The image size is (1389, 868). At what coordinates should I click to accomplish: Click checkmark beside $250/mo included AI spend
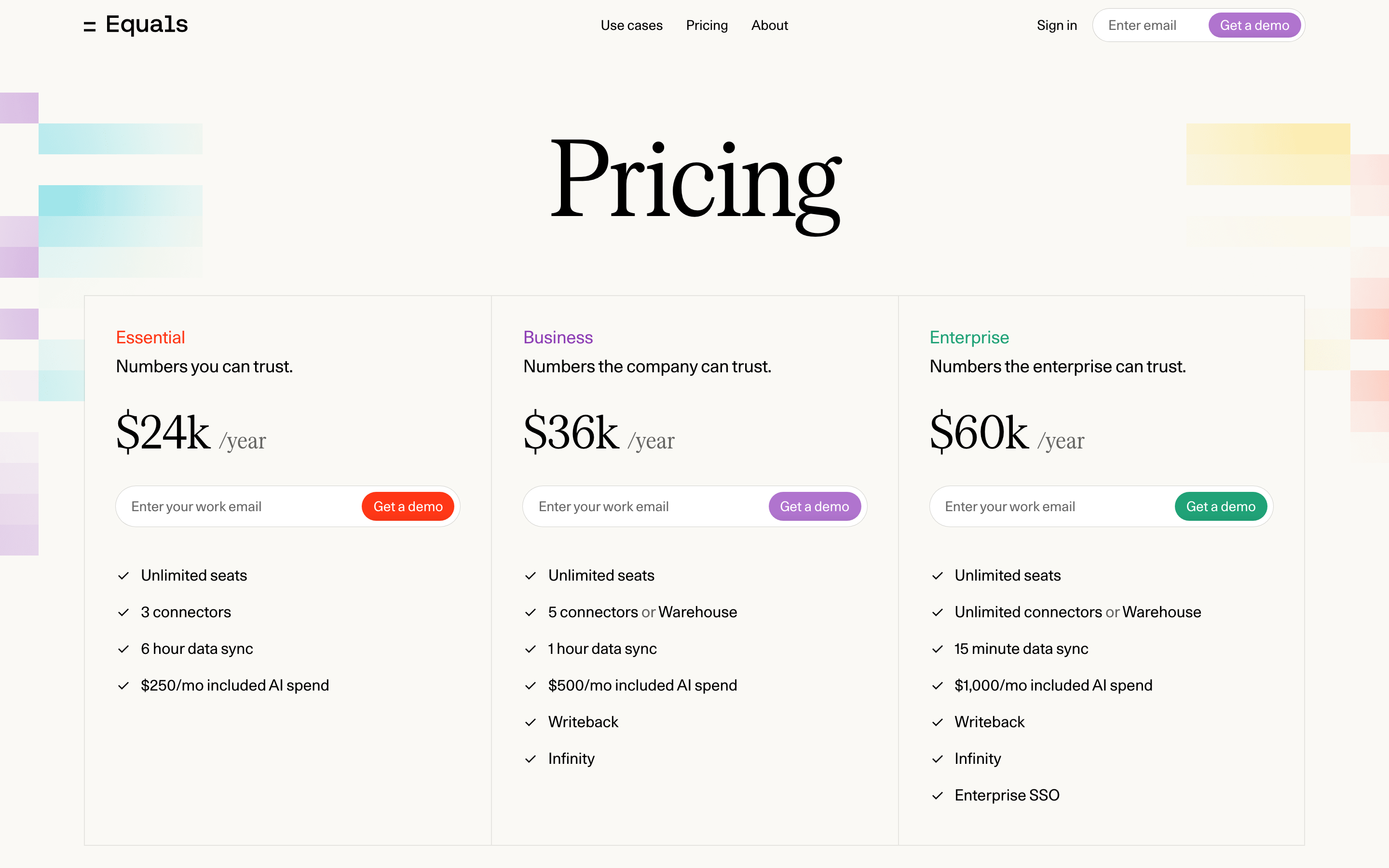[x=123, y=686]
